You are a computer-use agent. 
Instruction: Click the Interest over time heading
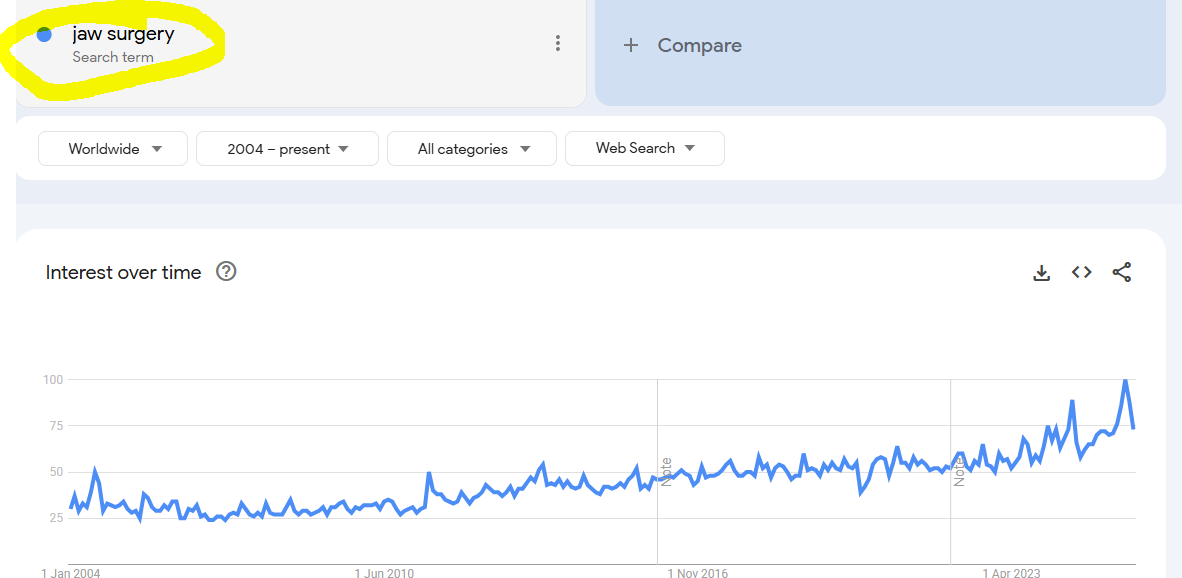tap(123, 272)
